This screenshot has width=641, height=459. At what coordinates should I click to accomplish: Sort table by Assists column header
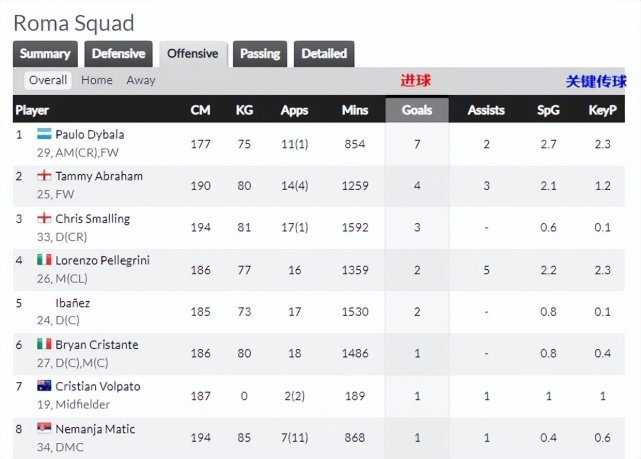click(x=486, y=110)
